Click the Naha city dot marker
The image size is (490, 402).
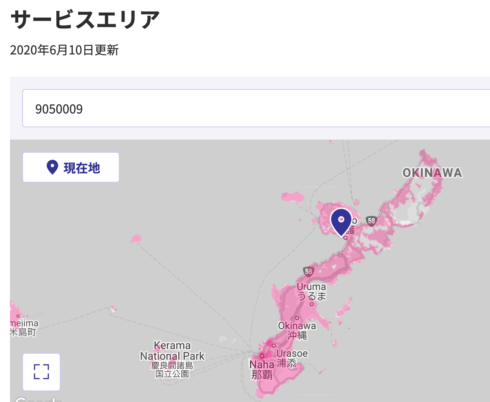[262, 356]
